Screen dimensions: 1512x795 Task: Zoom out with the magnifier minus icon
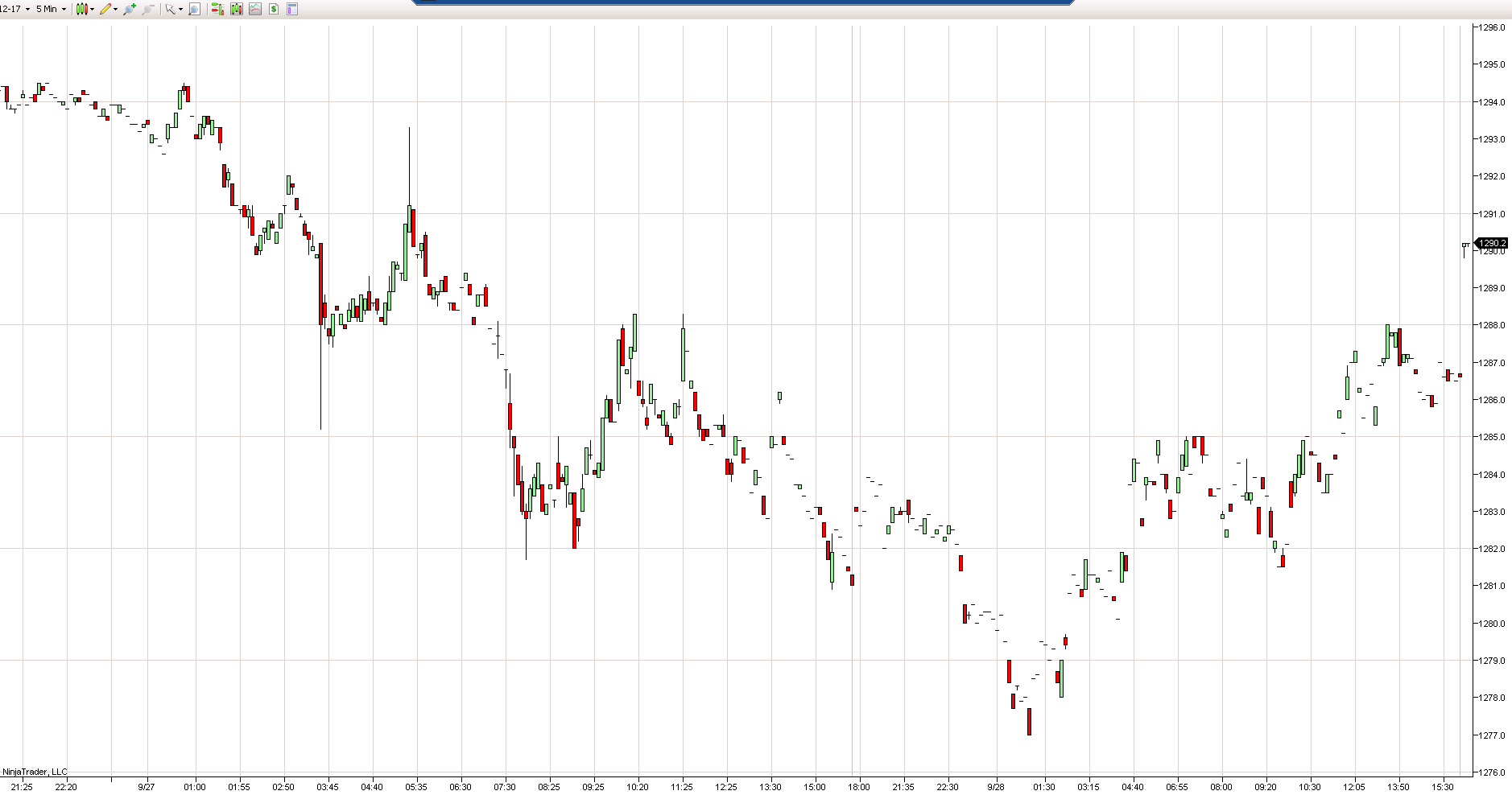pos(148,9)
